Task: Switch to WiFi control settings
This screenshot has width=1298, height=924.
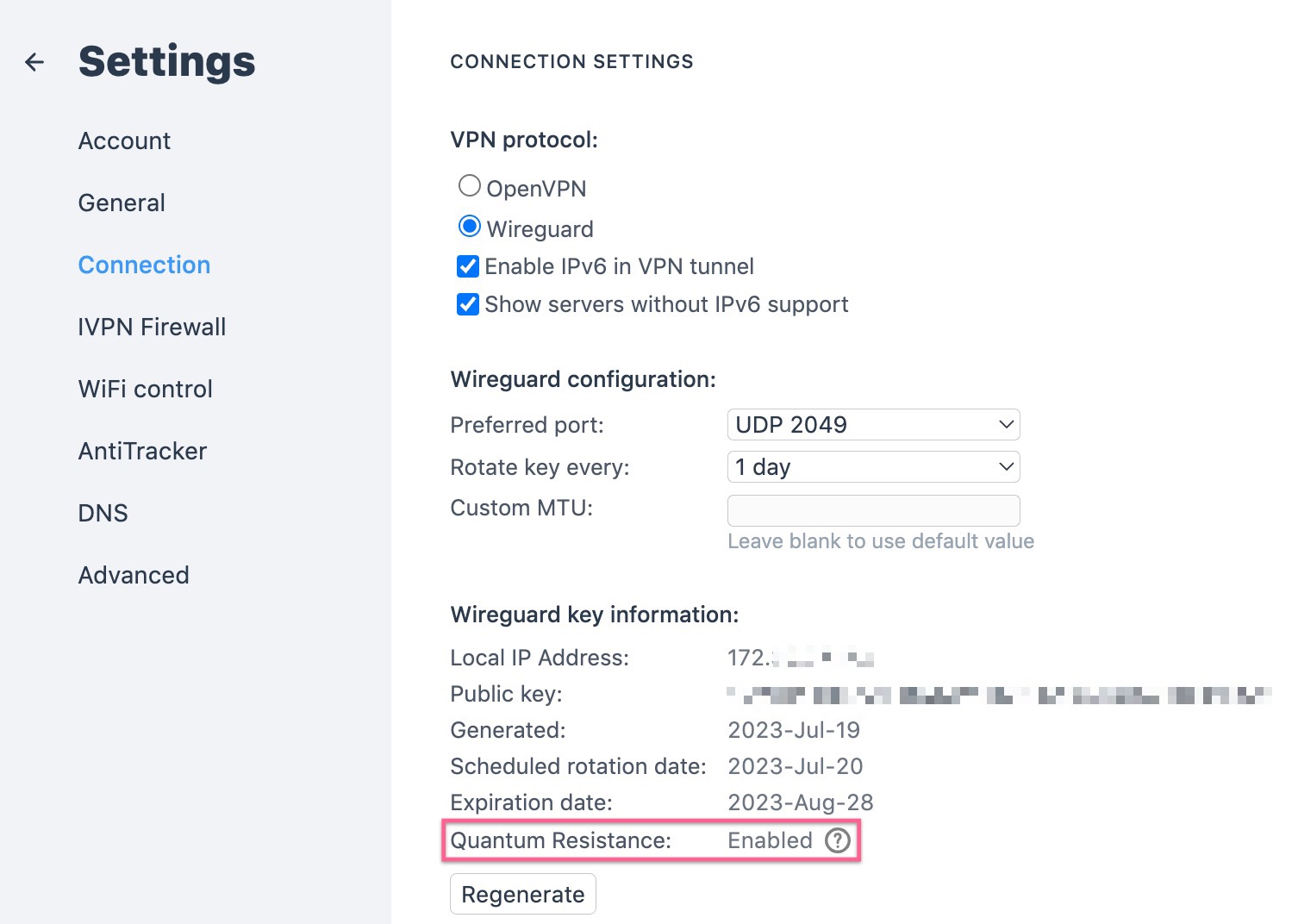Action: point(145,389)
